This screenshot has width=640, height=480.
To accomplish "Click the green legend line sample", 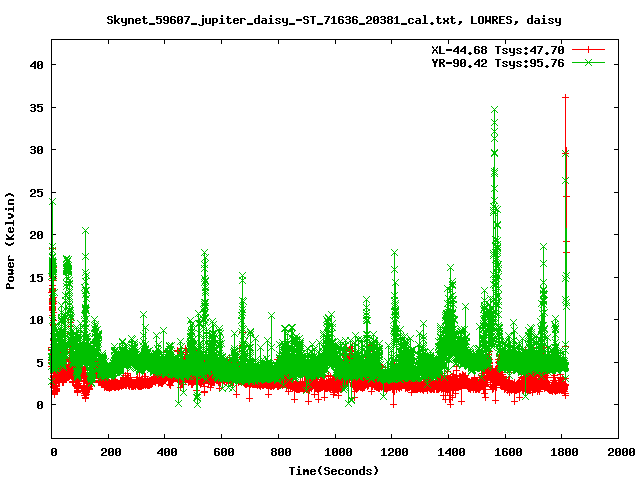I will 588,62.
